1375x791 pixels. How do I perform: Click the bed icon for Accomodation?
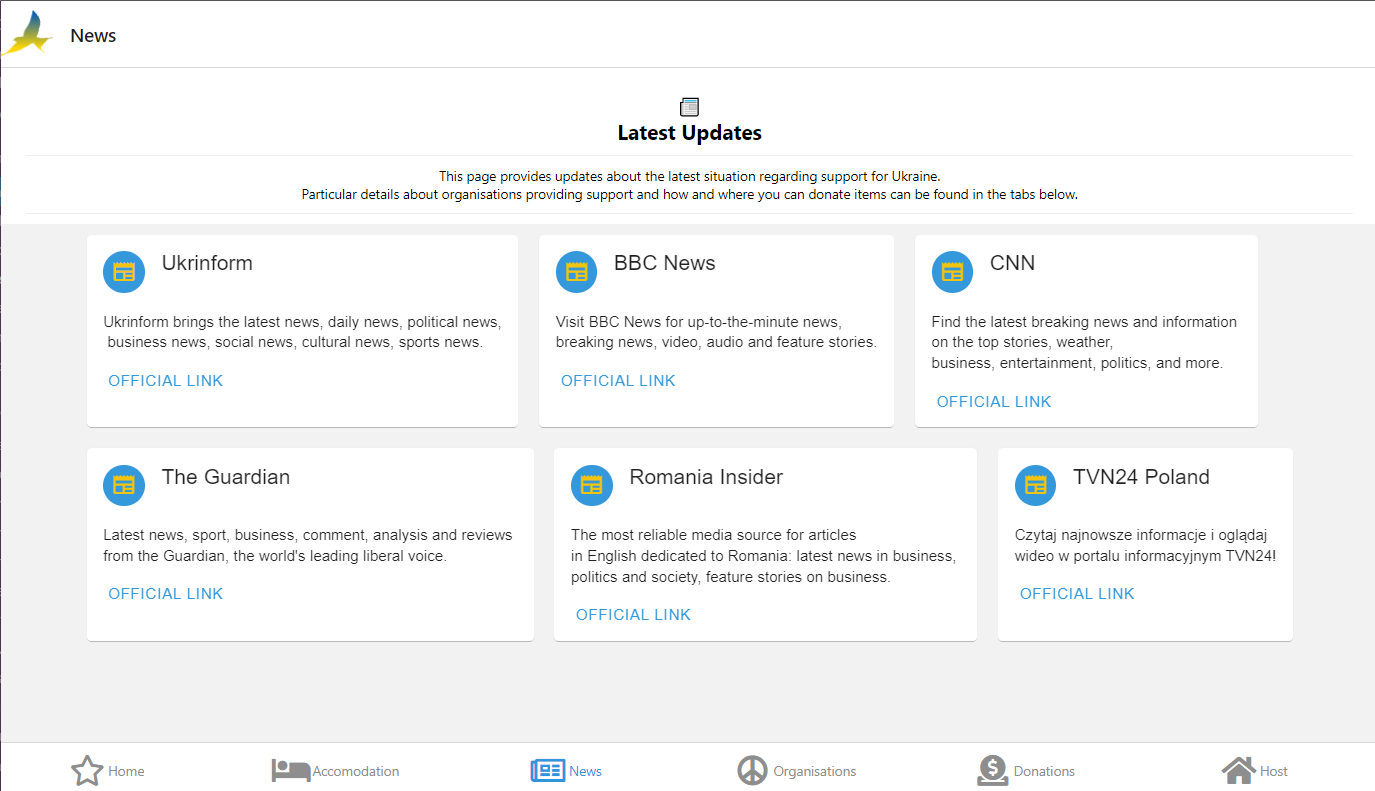[291, 771]
